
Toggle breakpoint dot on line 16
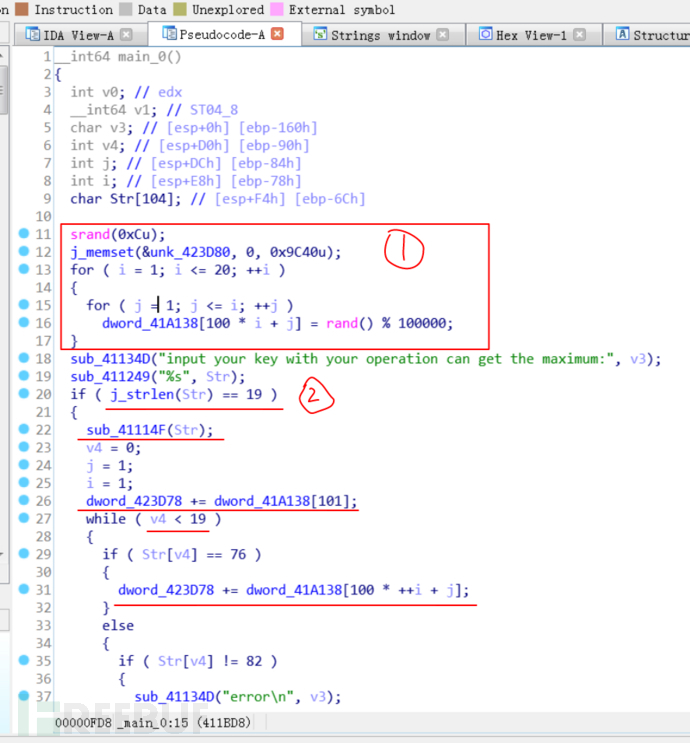point(24,323)
